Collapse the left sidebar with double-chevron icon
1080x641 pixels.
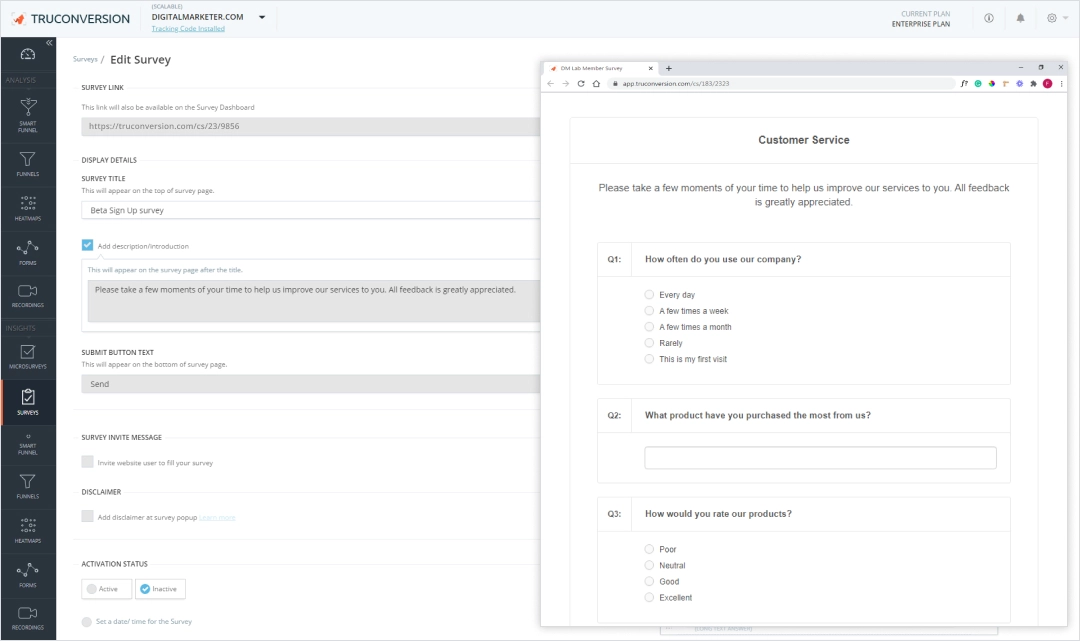[49, 43]
